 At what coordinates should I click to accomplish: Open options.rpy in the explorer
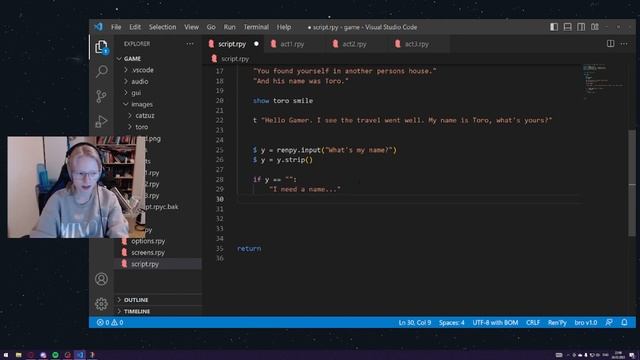(148, 241)
